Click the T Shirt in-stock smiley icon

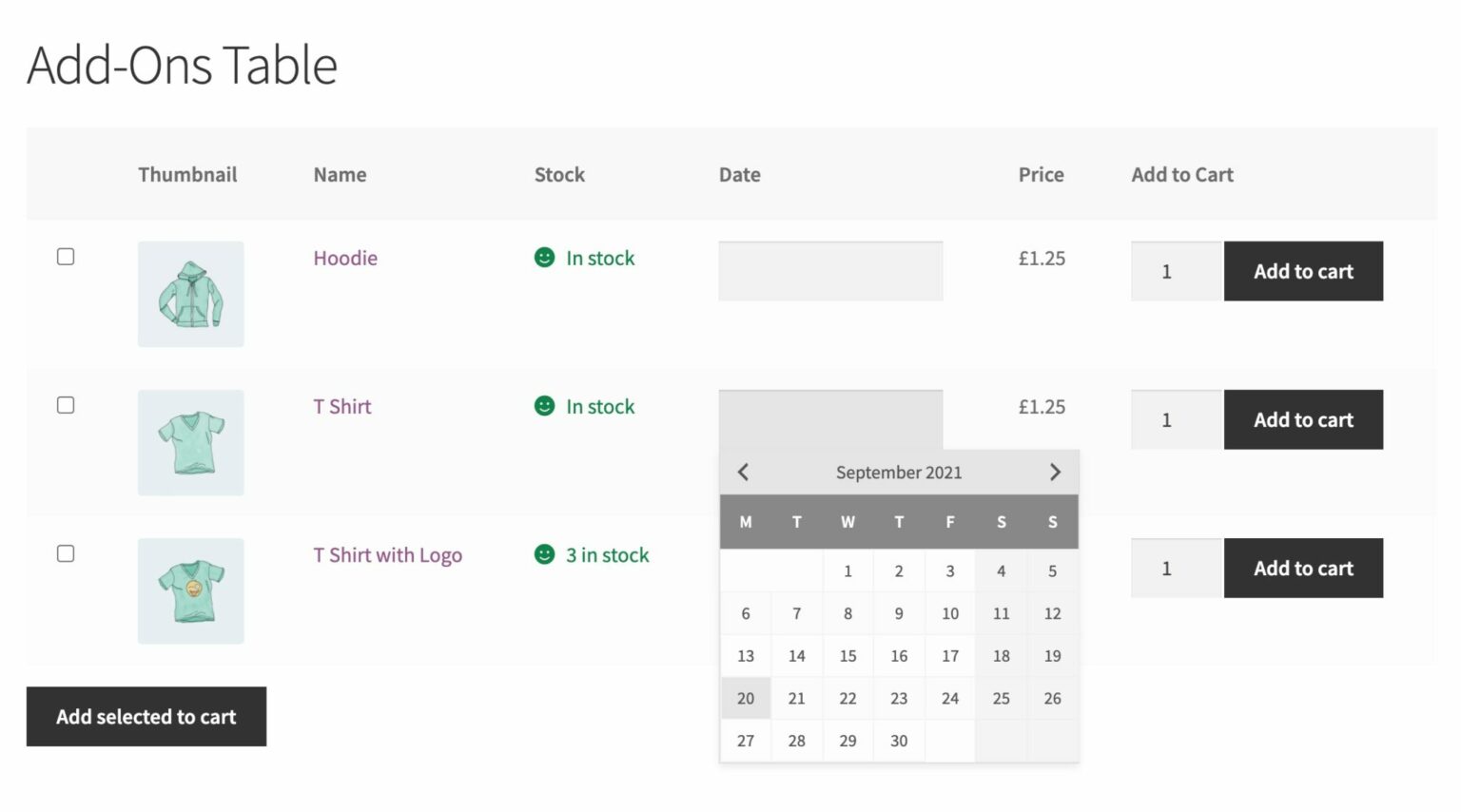[x=544, y=406]
